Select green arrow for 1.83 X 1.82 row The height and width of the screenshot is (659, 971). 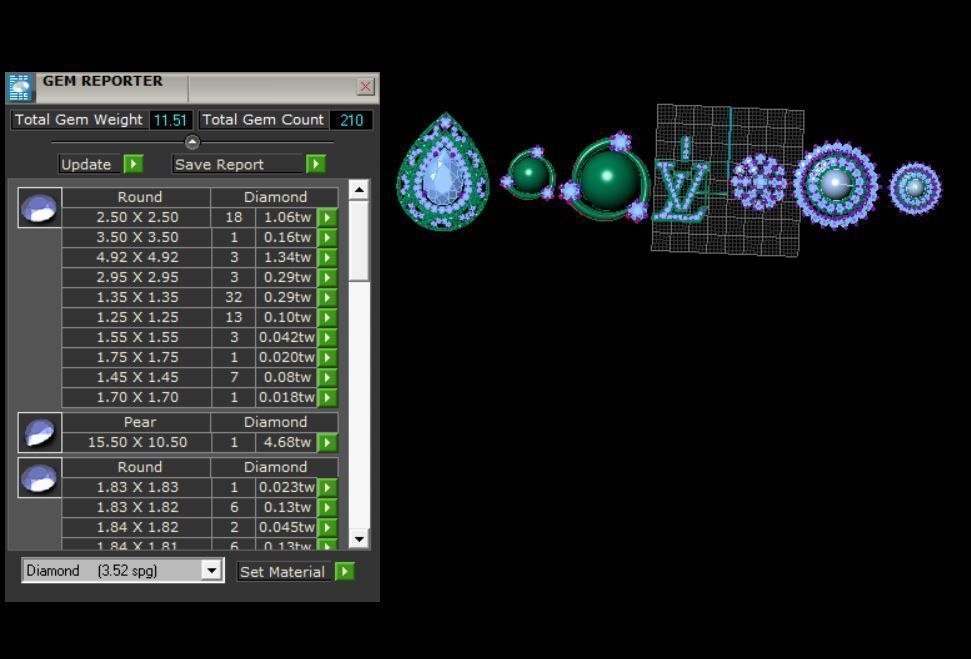327,507
